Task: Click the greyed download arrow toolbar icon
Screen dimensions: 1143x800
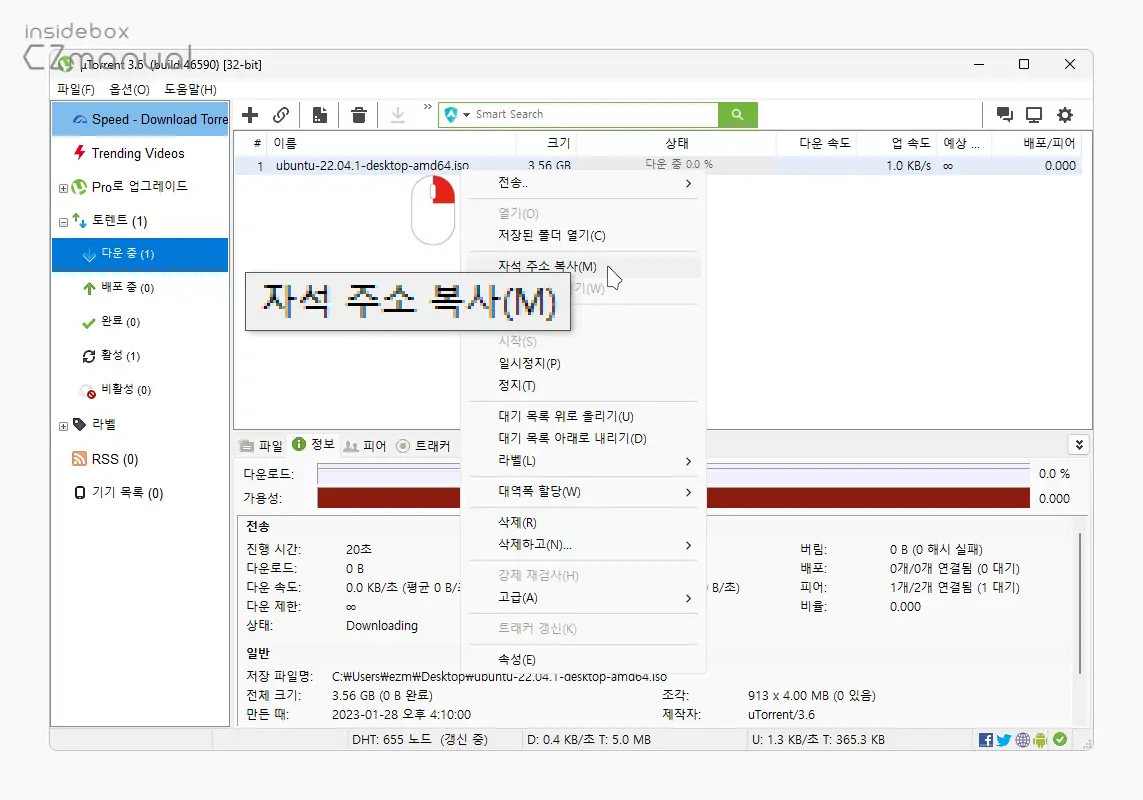Action: tap(397, 114)
